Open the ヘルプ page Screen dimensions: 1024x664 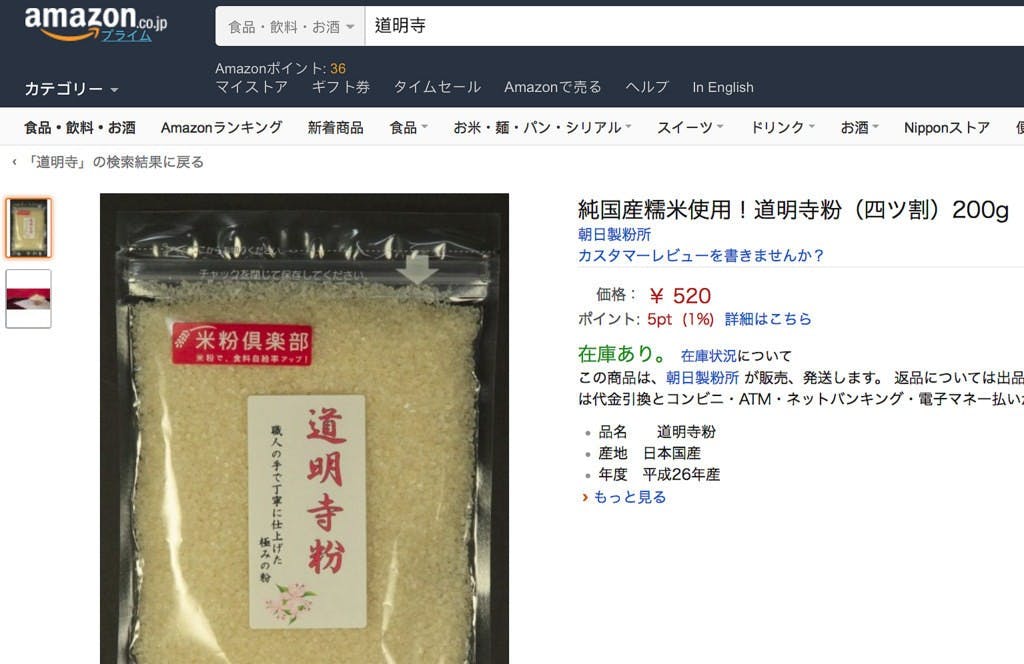tap(647, 87)
